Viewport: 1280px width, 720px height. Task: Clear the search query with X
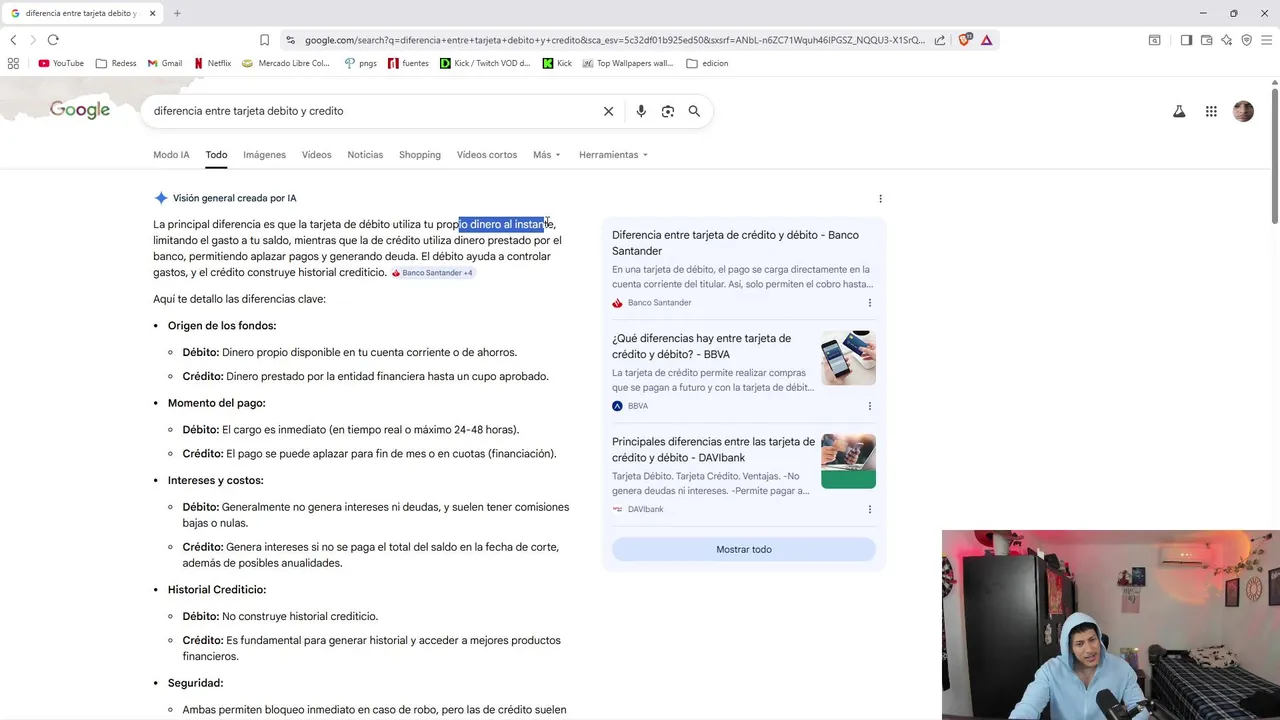pos(608,111)
